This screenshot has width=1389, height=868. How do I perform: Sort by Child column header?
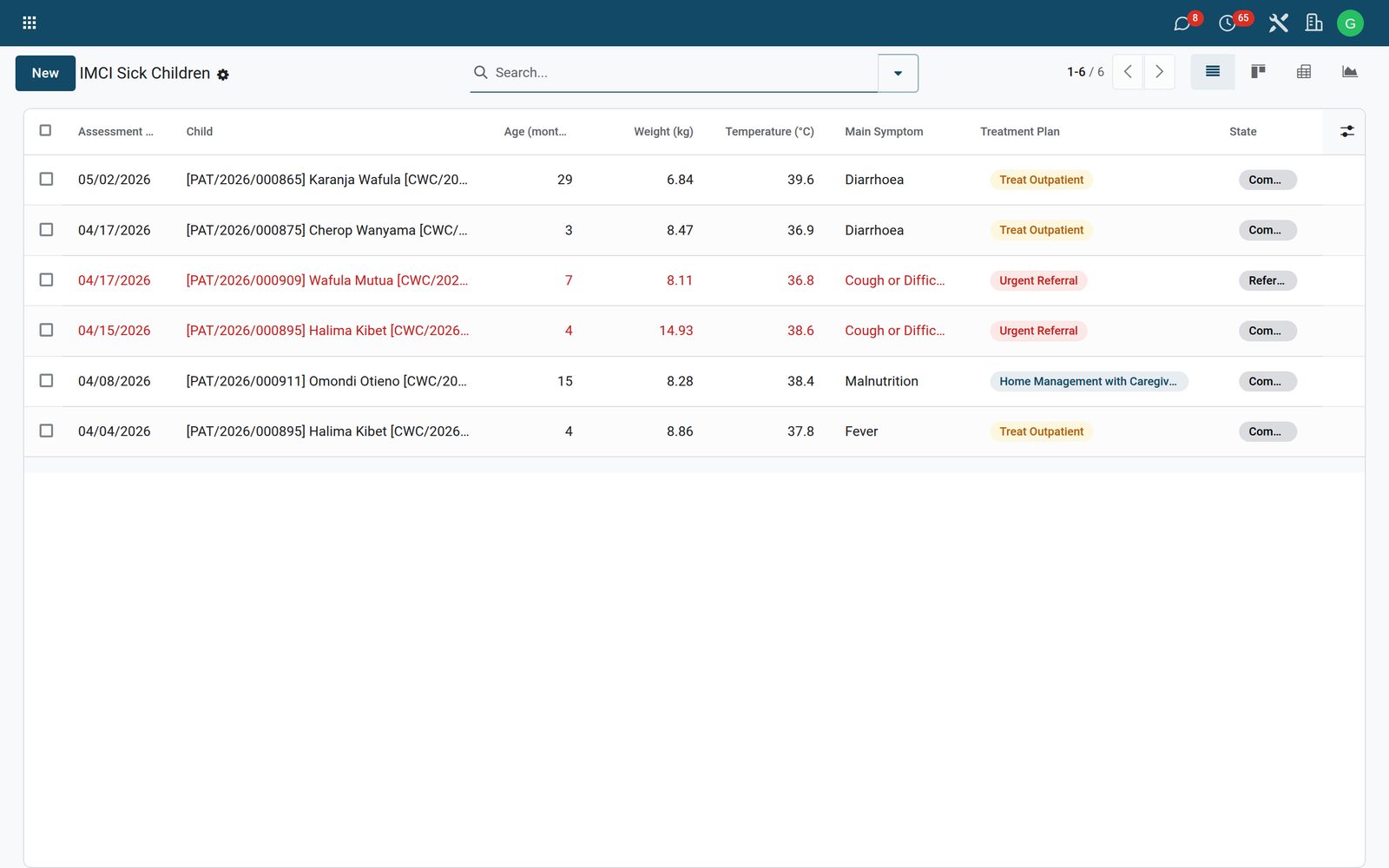point(200,132)
